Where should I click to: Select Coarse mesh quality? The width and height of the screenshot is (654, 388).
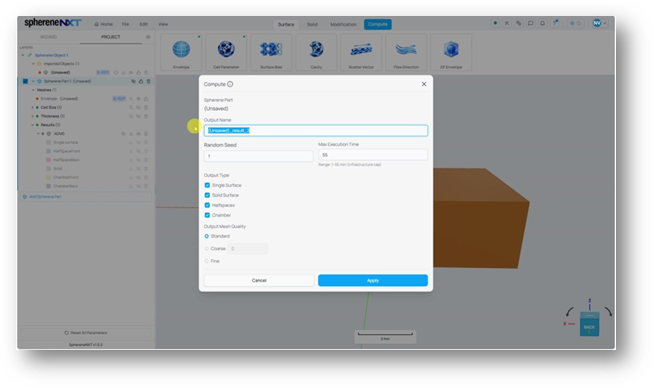tap(206, 249)
